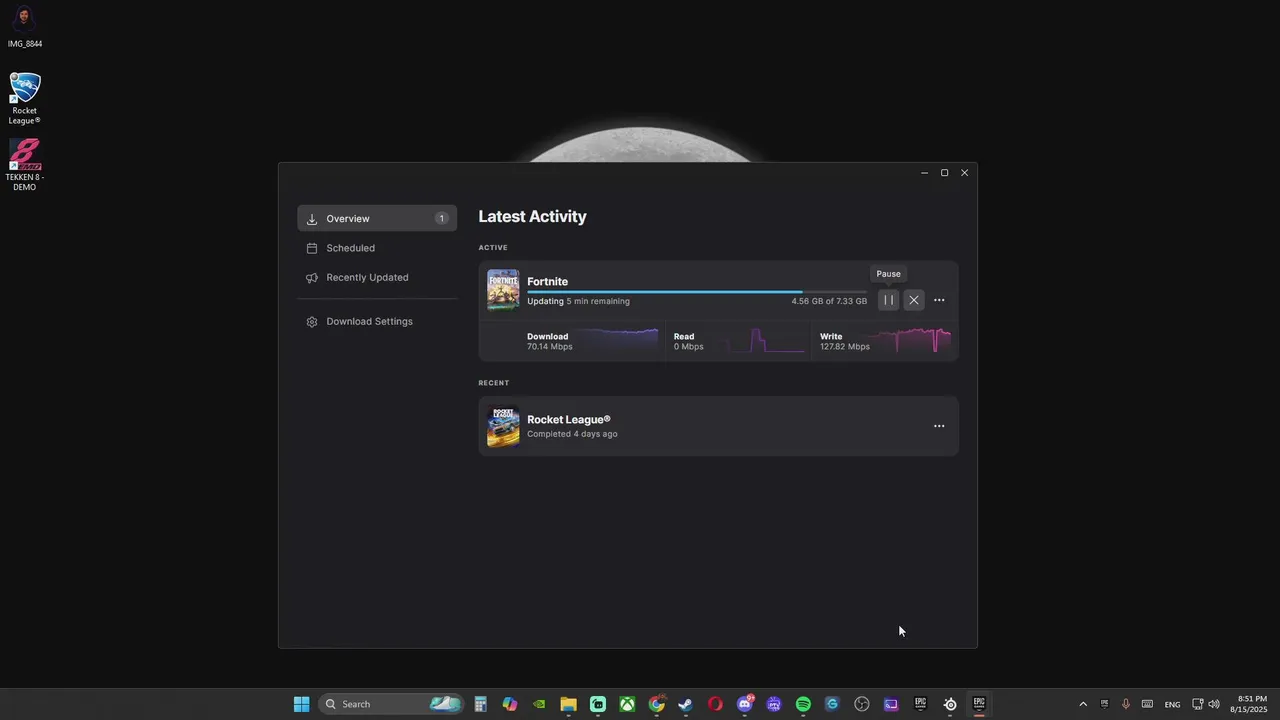
Task: Click the taskbar Search box
Action: (392, 704)
